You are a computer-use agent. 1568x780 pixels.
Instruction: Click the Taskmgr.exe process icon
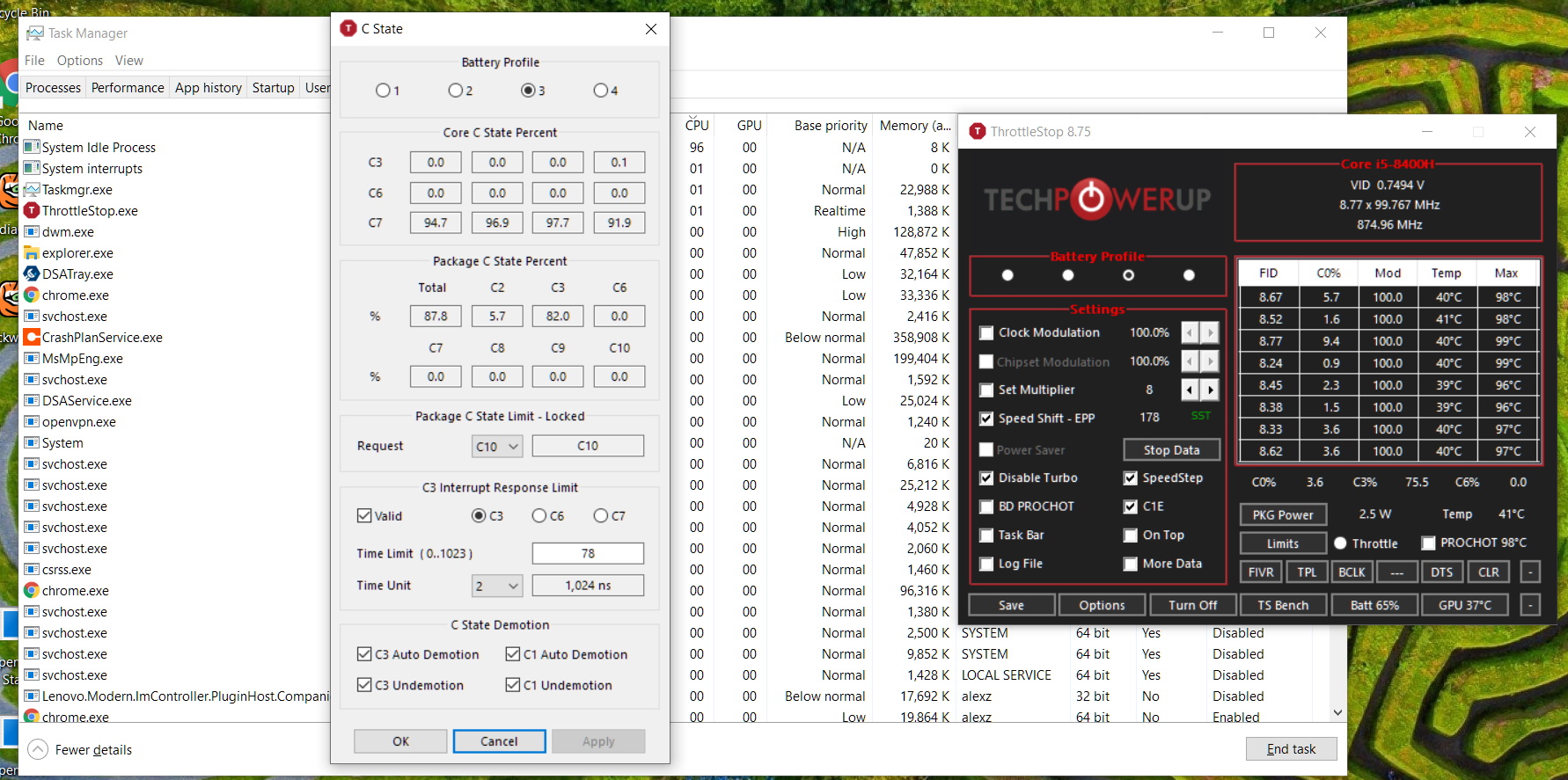pos(32,189)
